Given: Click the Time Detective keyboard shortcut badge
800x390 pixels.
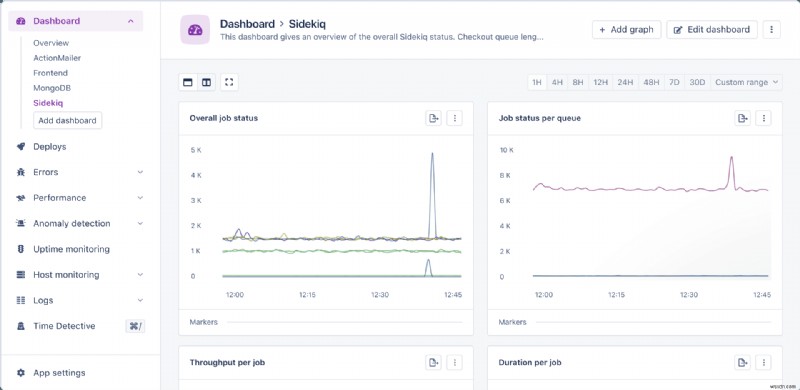Looking at the screenshot, I should click(x=135, y=326).
